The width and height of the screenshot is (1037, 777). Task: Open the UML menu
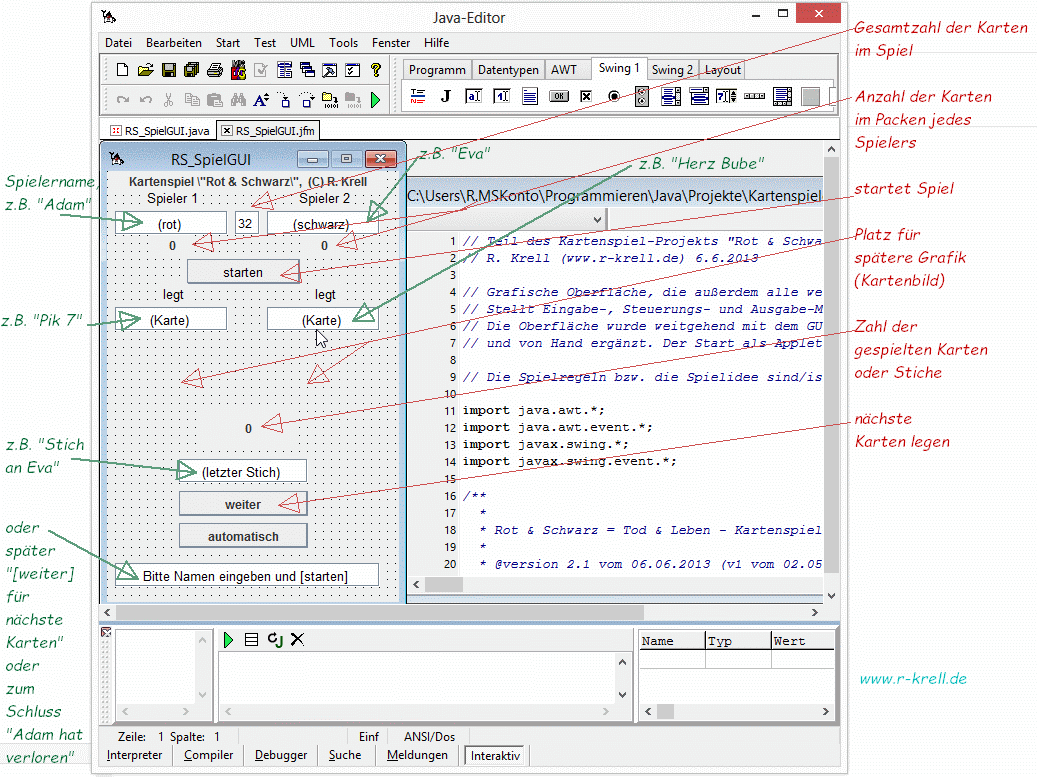tap(302, 43)
